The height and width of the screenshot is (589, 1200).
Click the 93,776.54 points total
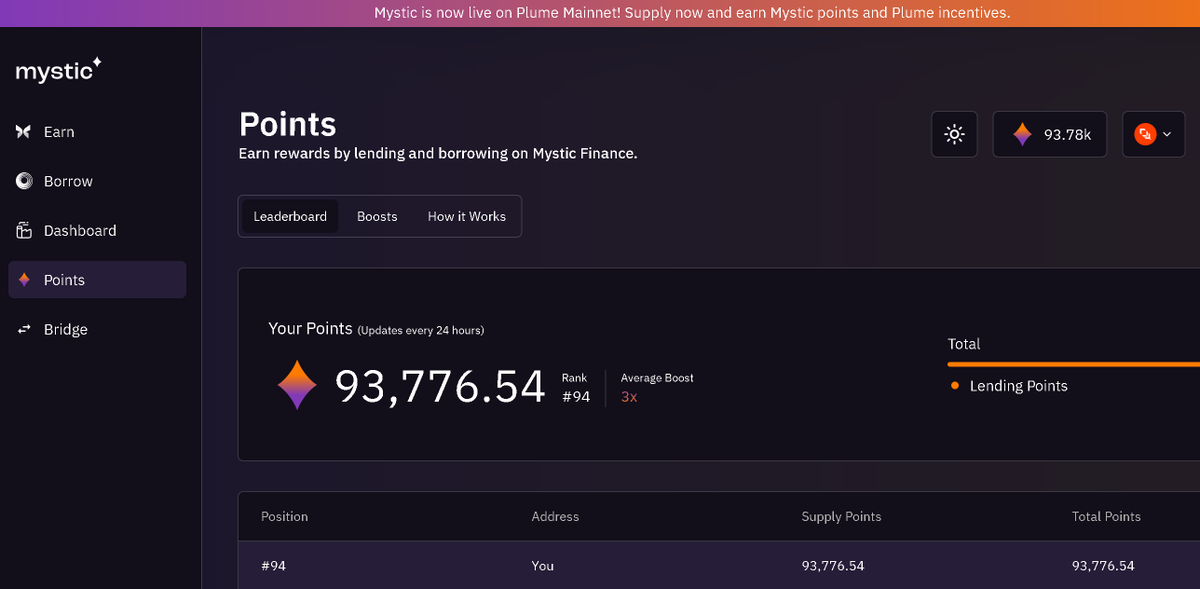pos(440,387)
